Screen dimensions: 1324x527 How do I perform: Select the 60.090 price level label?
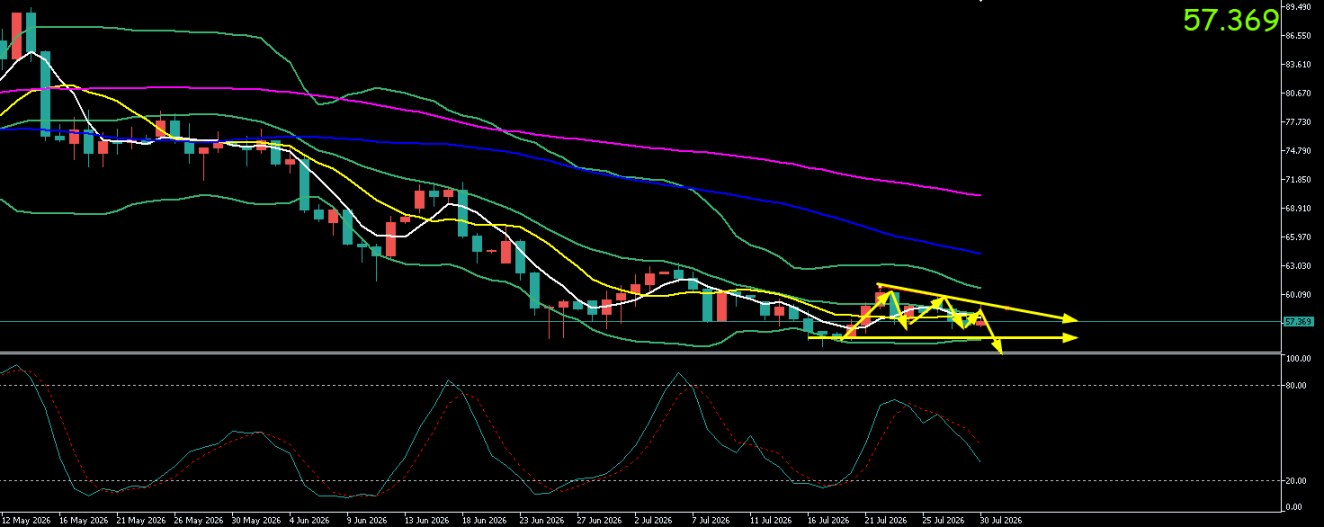pos(1300,295)
